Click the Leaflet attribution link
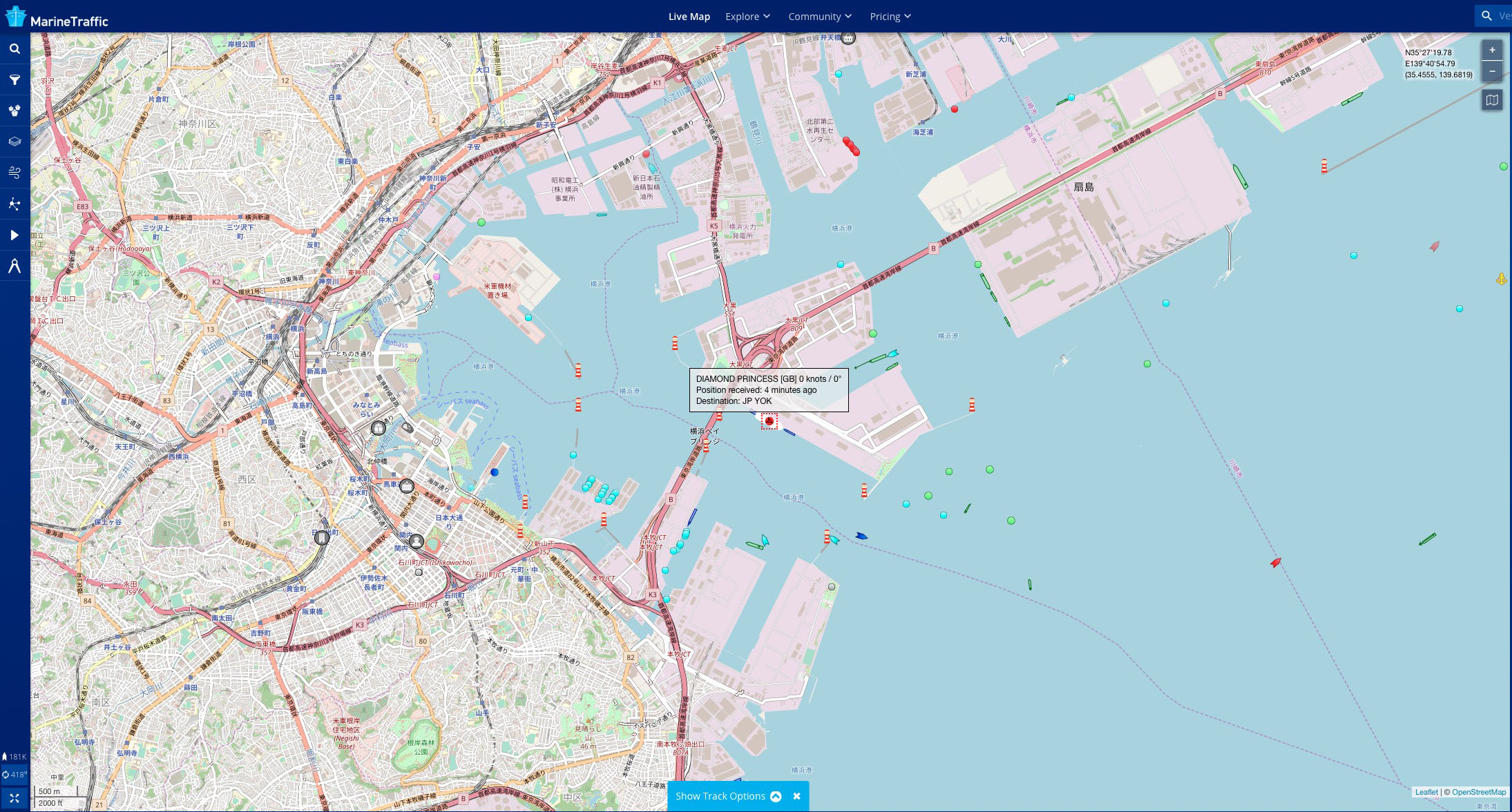This screenshot has width=1512, height=812. (x=1426, y=792)
